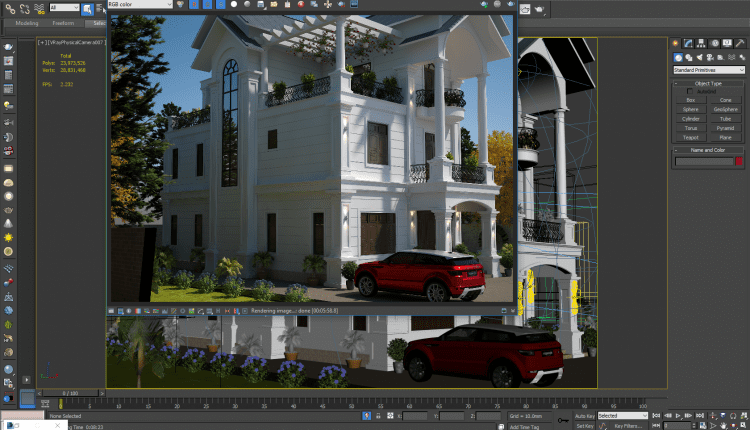The image size is (750, 430).
Task: Click the Load image folder icon
Action: point(274,4)
